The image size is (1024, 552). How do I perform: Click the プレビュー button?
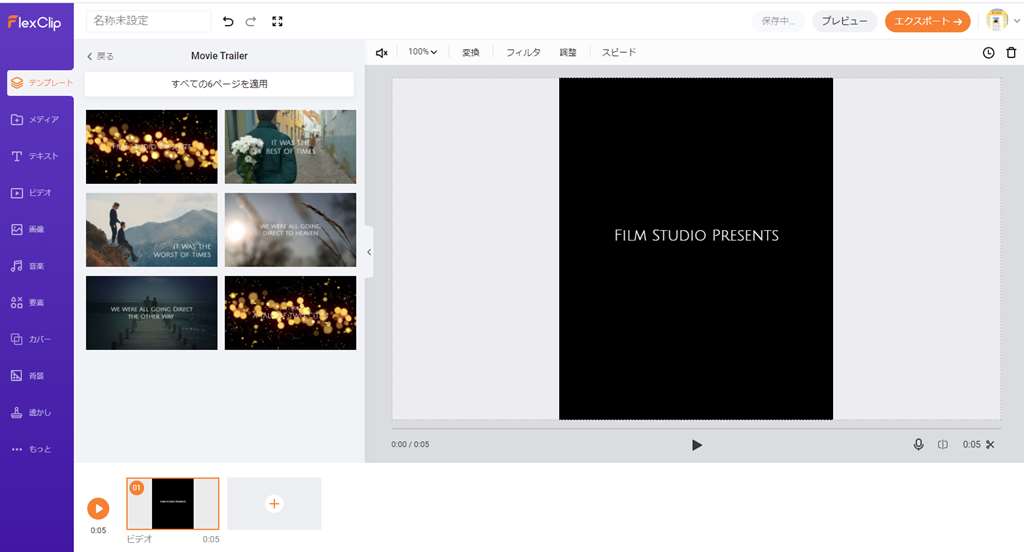pyautogui.click(x=844, y=21)
